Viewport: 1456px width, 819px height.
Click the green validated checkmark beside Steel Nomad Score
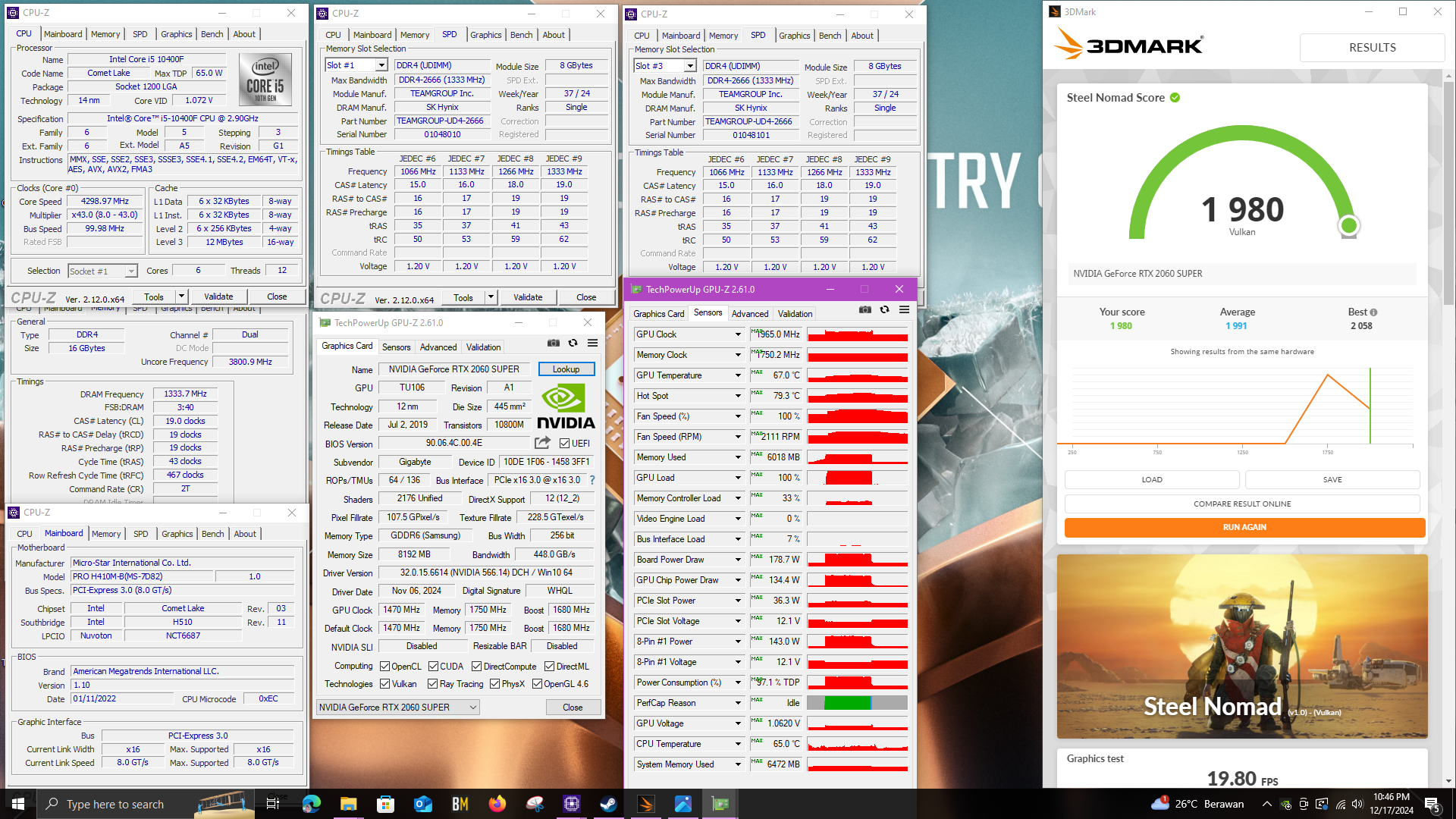1175,98
